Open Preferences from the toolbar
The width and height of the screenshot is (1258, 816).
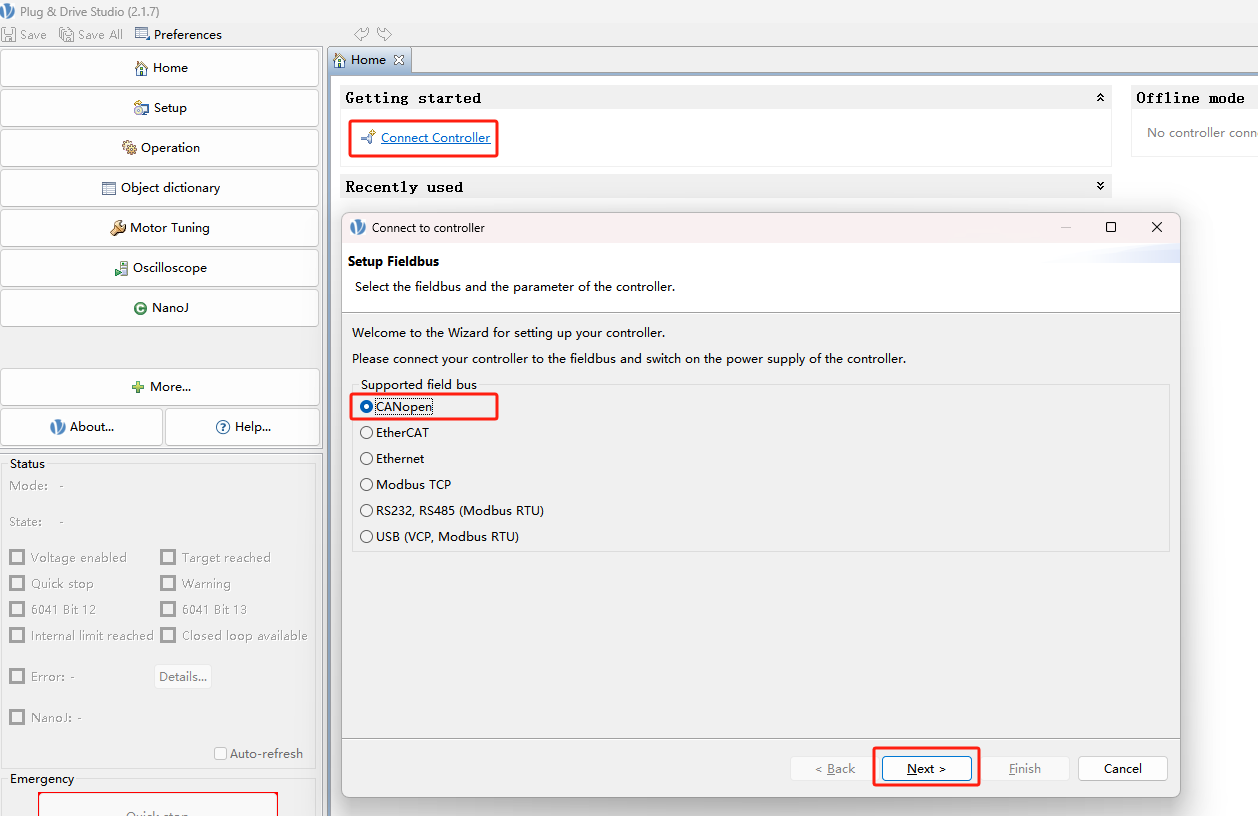(178, 34)
